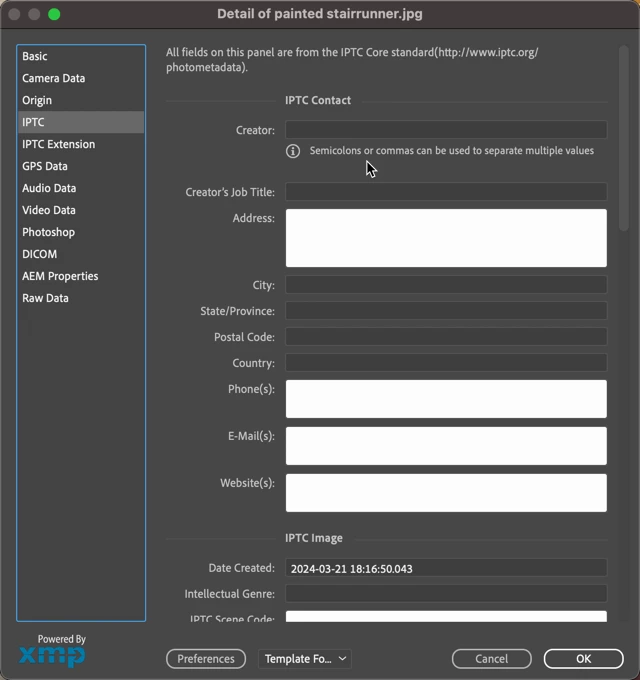Switch to Camera Data panel
Image resolution: width=640 pixels, height=680 pixels.
81,78
